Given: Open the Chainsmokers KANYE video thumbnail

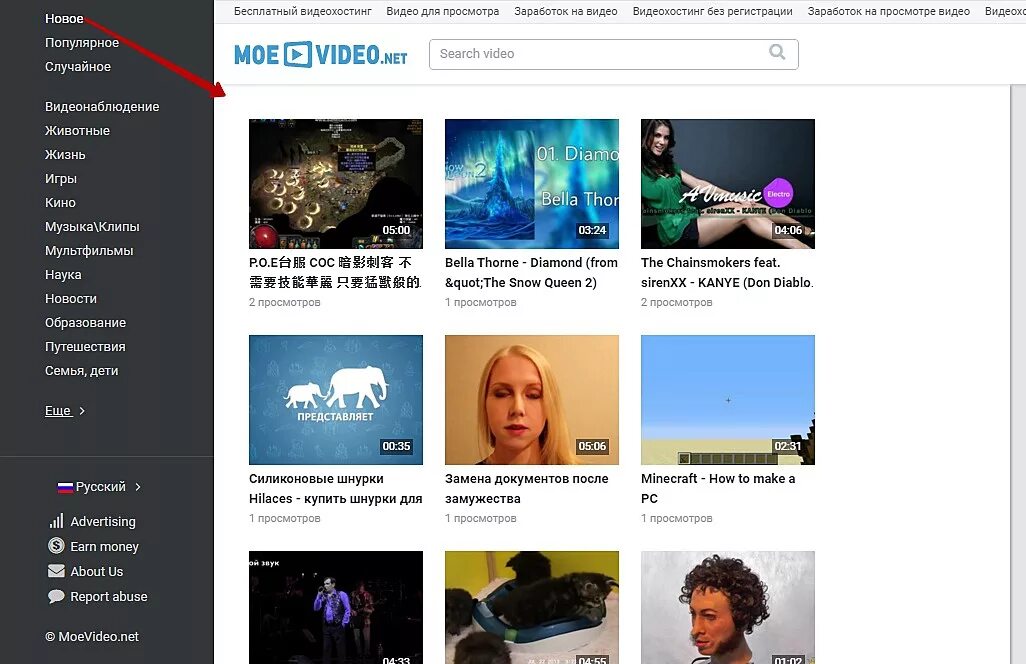Looking at the screenshot, I should 728,184.
